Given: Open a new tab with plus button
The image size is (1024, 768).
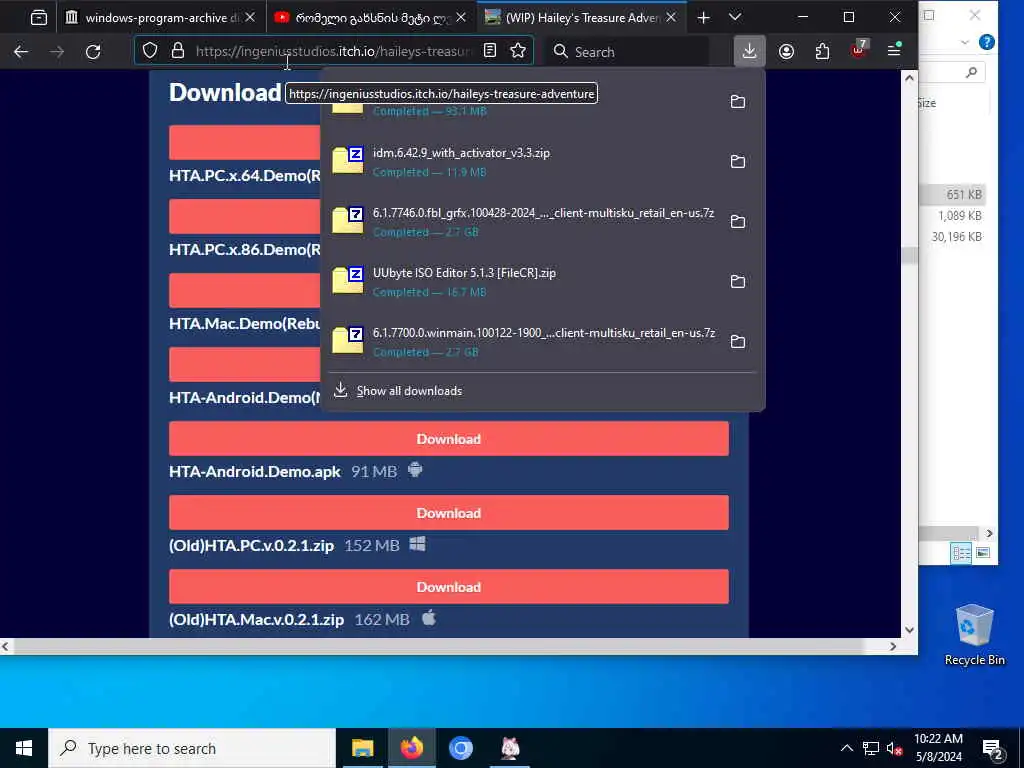Looking at the screenshot, I should pyautogui.click(x=703, y=18).
